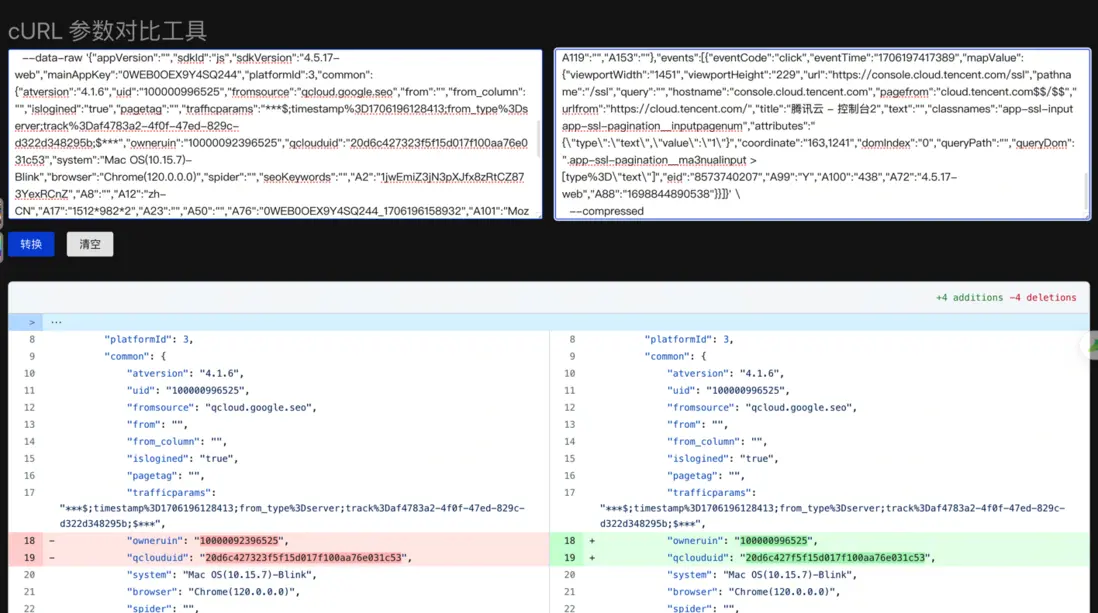Expand collapsed diff lines chevron
Image resolution: width=1098 pixels, height=613 pixels.
coord(32,322)
